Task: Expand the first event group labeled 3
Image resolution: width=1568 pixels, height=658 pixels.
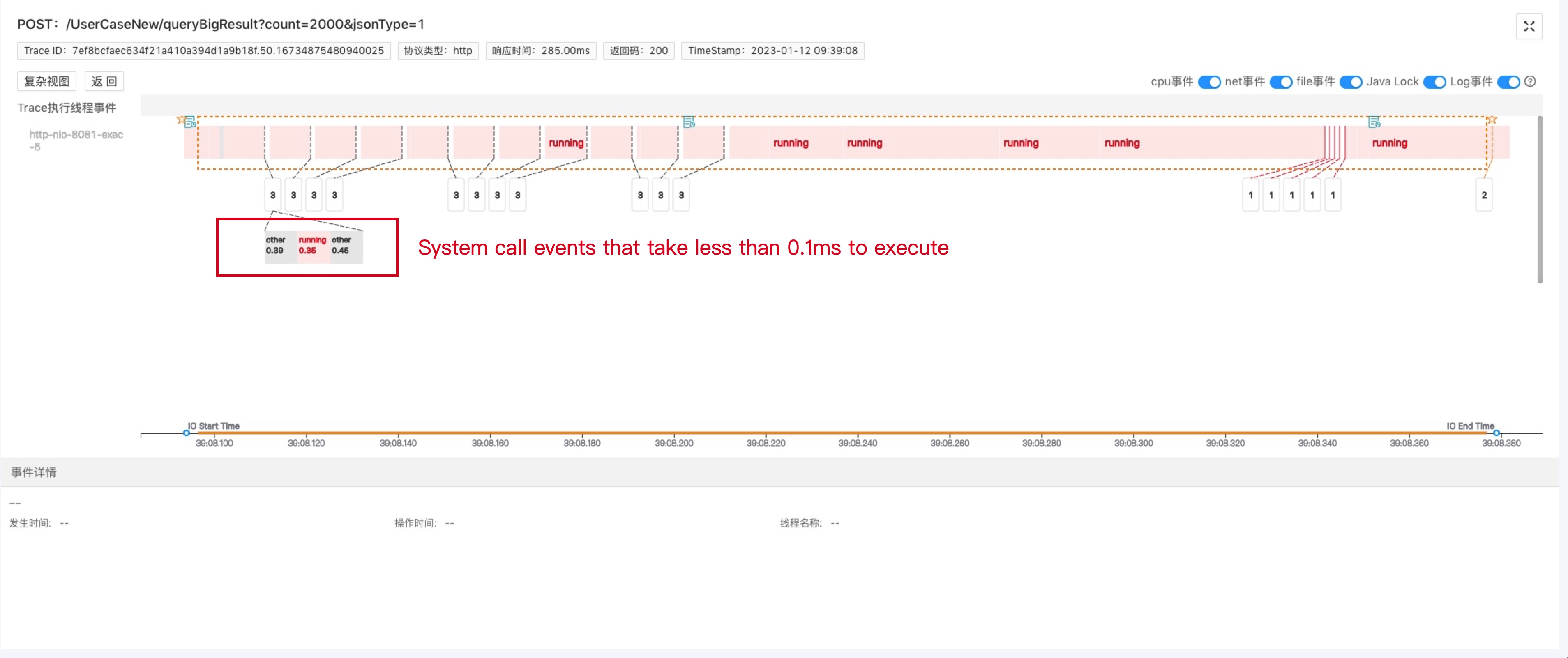Action: coord(273,195)
